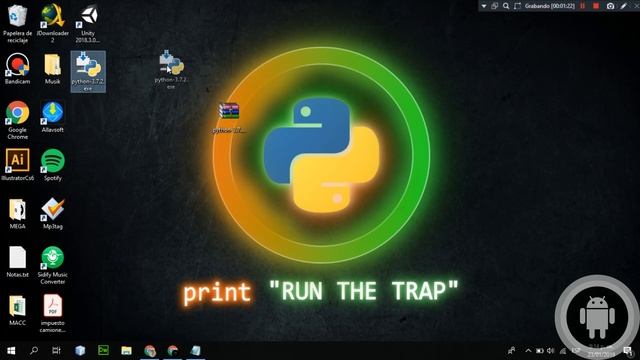Select the Mp3tag desktop shortcut
The image size is (640, 360).
[52, 213]
